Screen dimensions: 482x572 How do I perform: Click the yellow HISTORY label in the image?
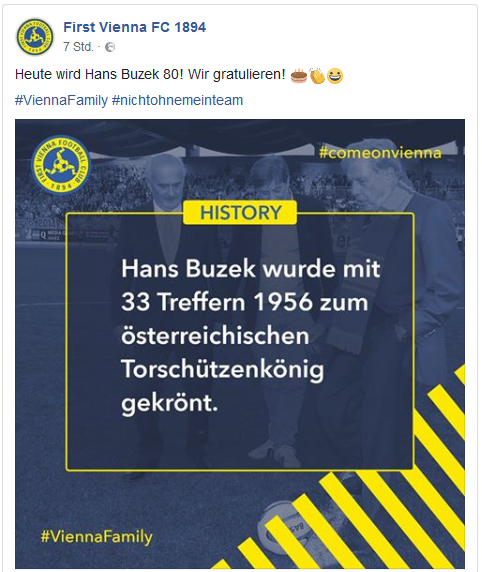point(240,212)
